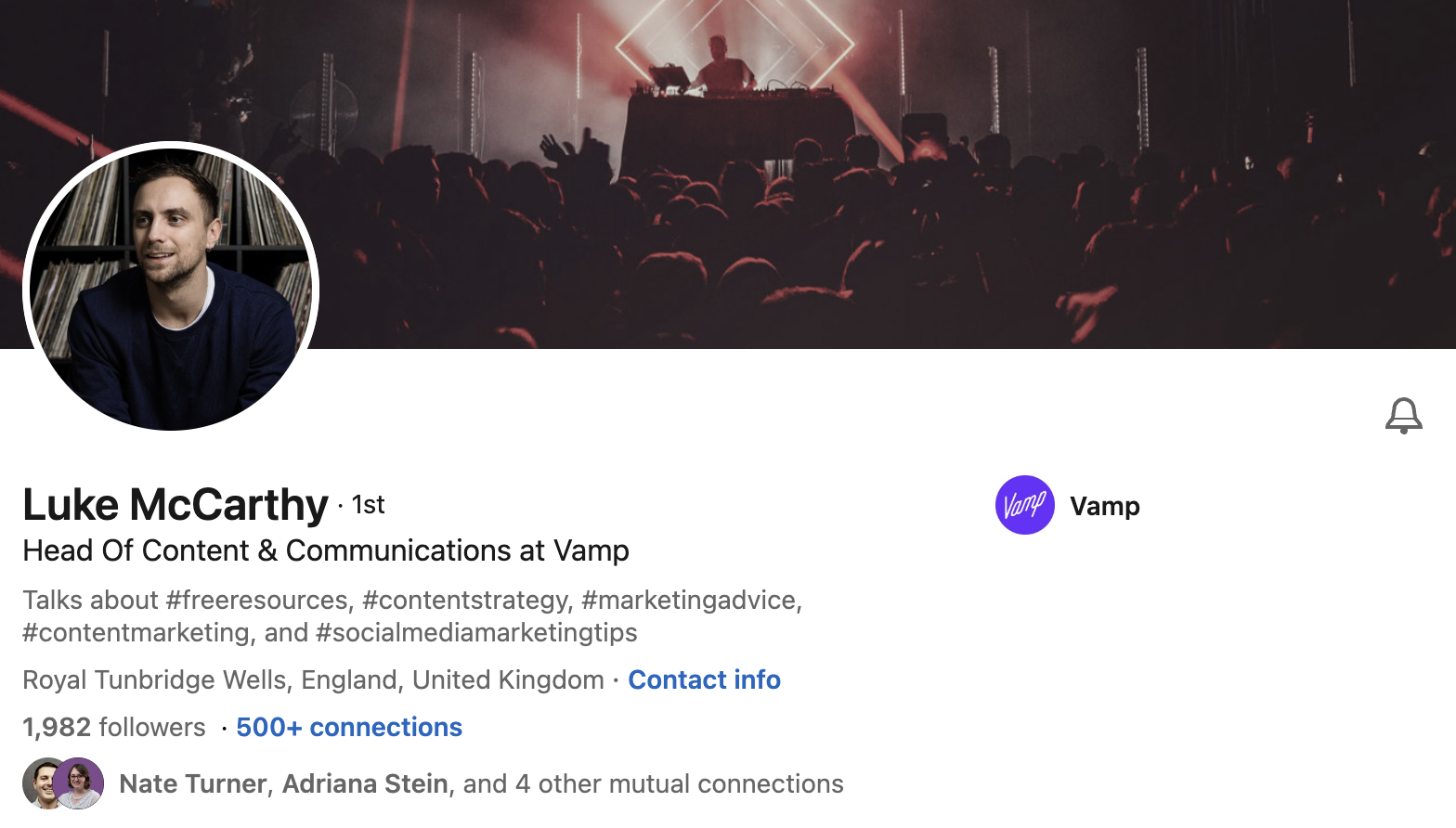Open the Contact info link

(x=704, y=679)
